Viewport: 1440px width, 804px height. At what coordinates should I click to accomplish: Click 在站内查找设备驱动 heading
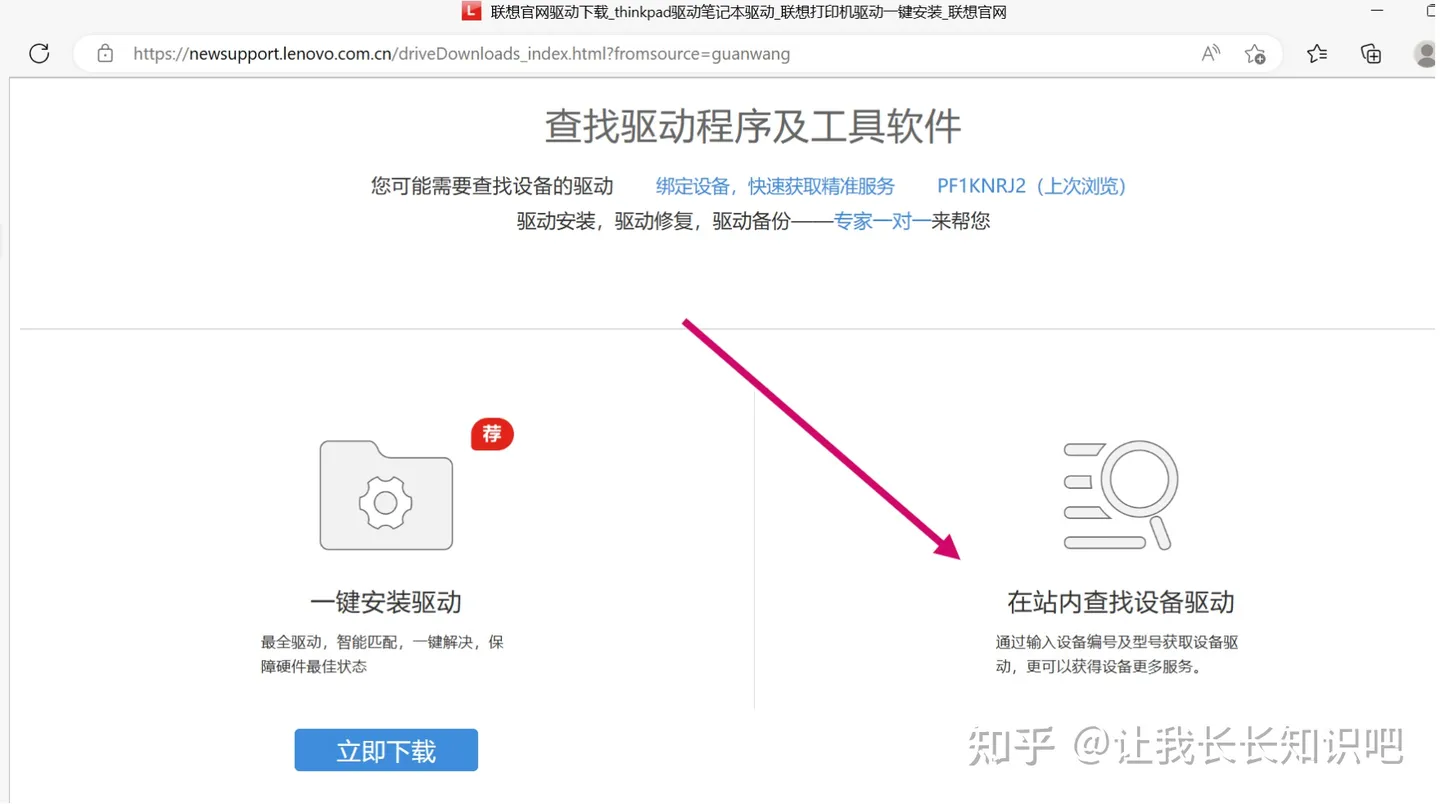tap(1121, 602)
